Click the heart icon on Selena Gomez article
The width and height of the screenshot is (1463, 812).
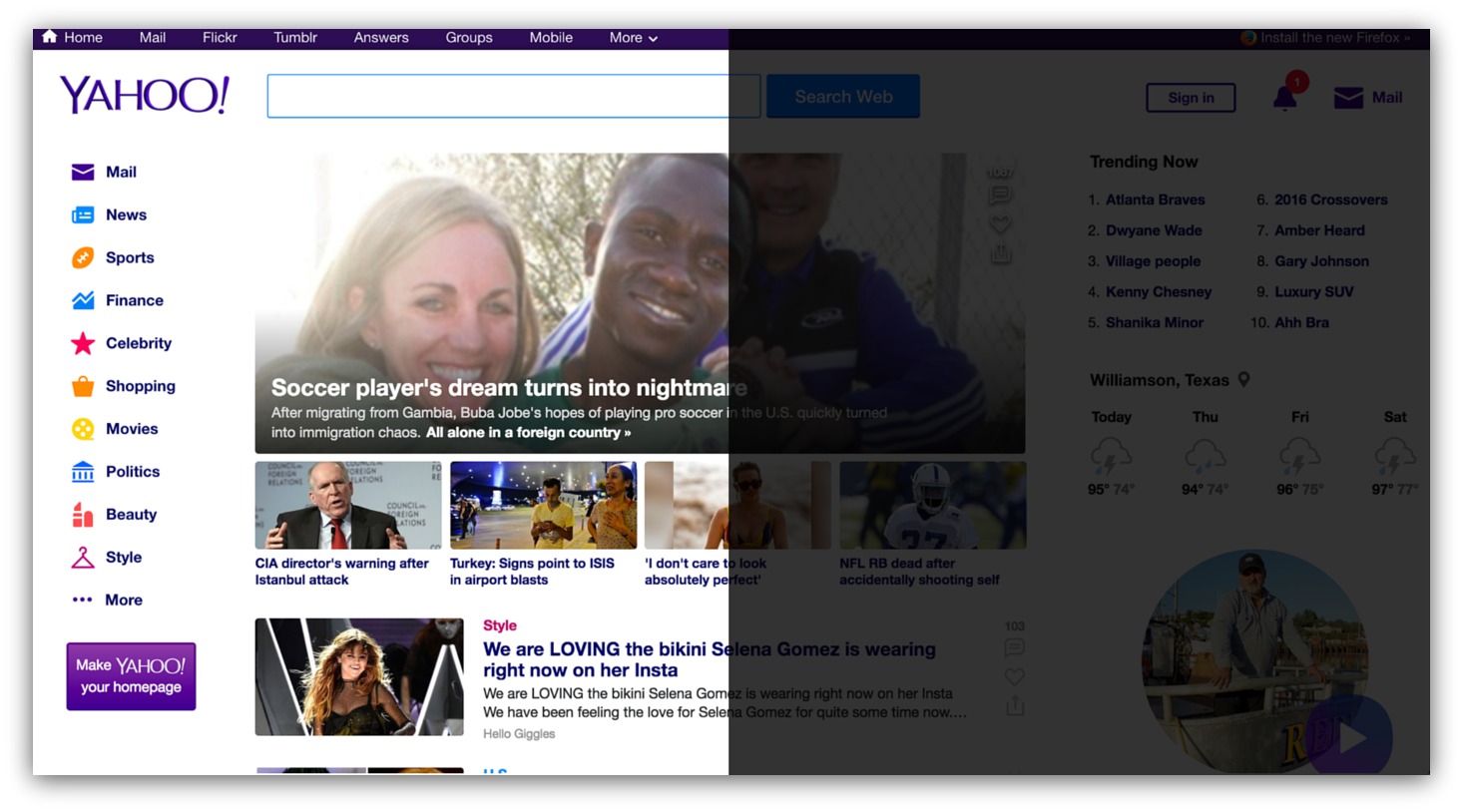point(1014,676)
